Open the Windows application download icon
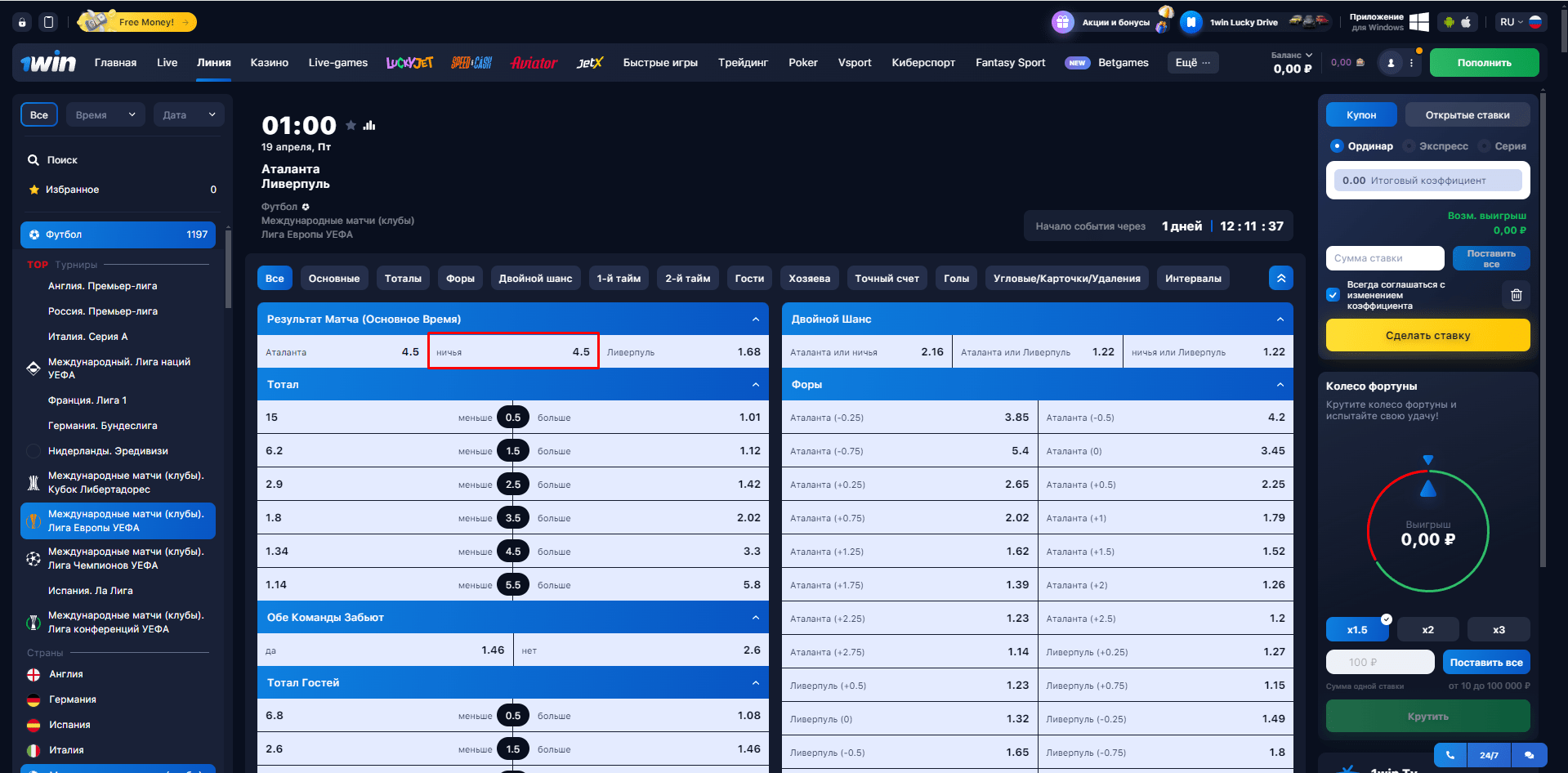The height and width of the screenshot is (773, 1568). coord(1419,22)
